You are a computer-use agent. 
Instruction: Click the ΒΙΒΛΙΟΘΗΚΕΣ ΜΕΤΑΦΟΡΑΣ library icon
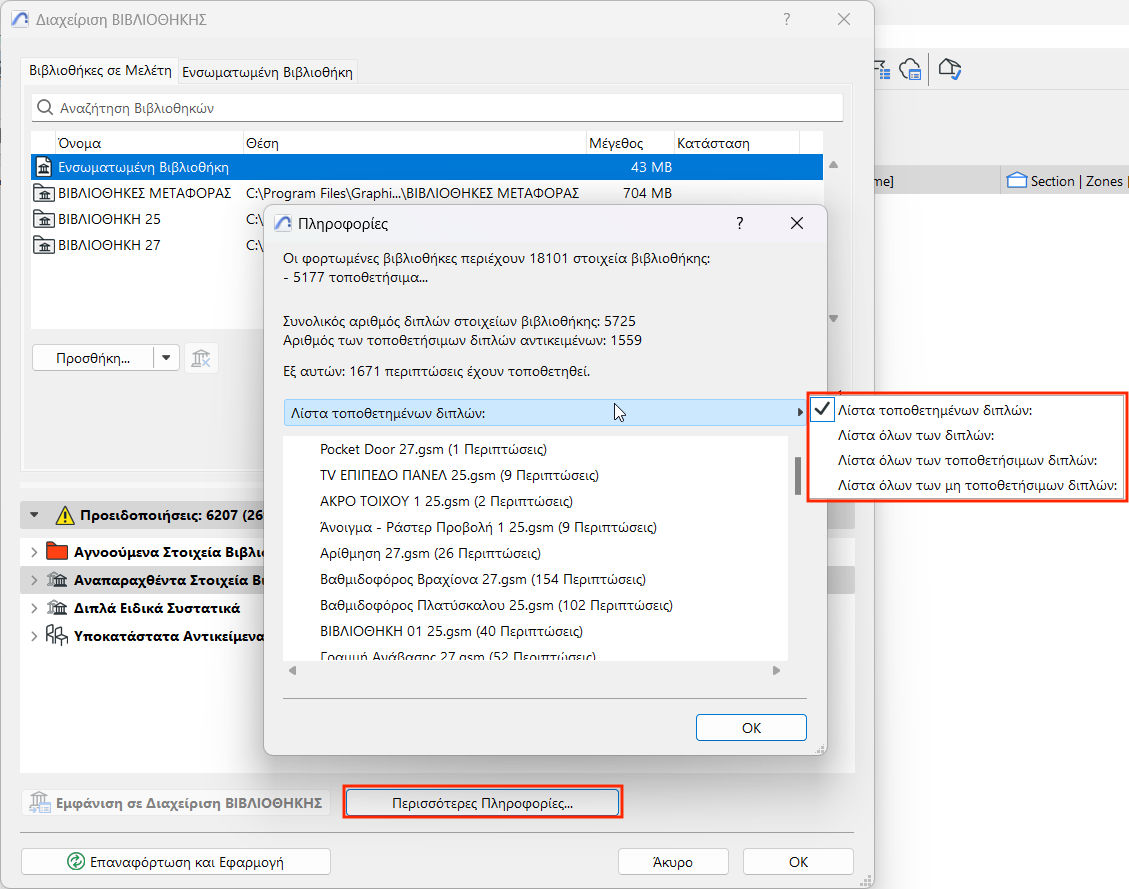coord(44,193)
